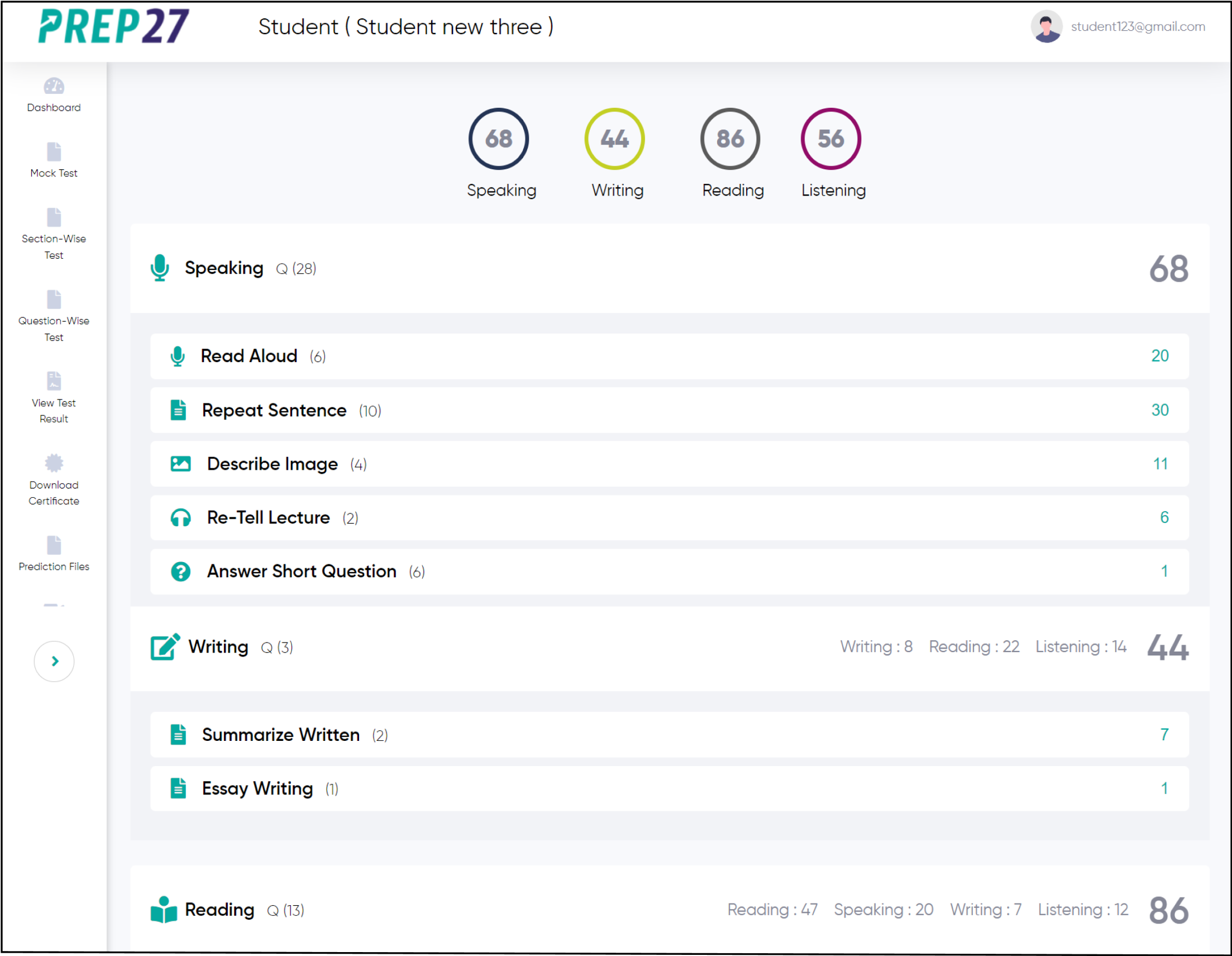Screen dimensions: 1232x956
Task: Click the Read Aloud microphone icon
Action: pyautogui.click(x=178, y=356)
